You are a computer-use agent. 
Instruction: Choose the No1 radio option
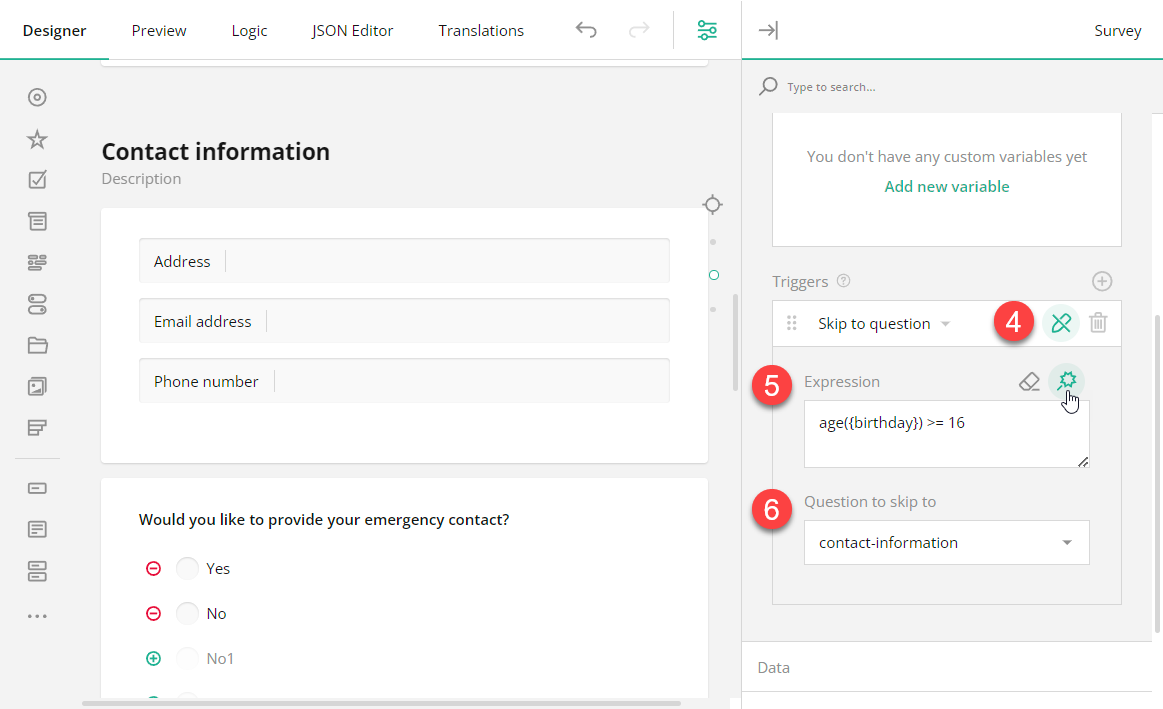187,658
